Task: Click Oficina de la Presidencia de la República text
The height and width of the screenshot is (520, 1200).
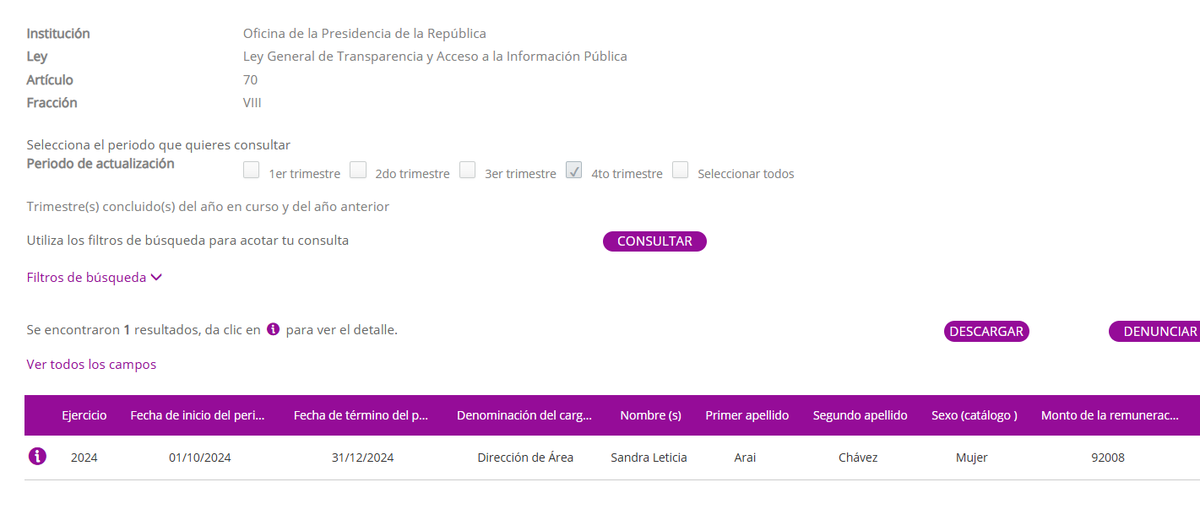Action: [x=365, y=34]
